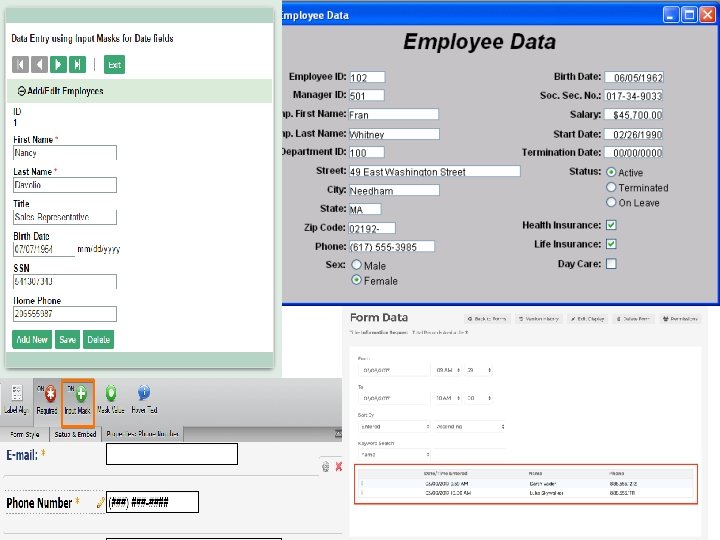The height and width of the screenshot is (540, 720).
Task: Click the Edit Display button
Action: (x=587, y=319)
